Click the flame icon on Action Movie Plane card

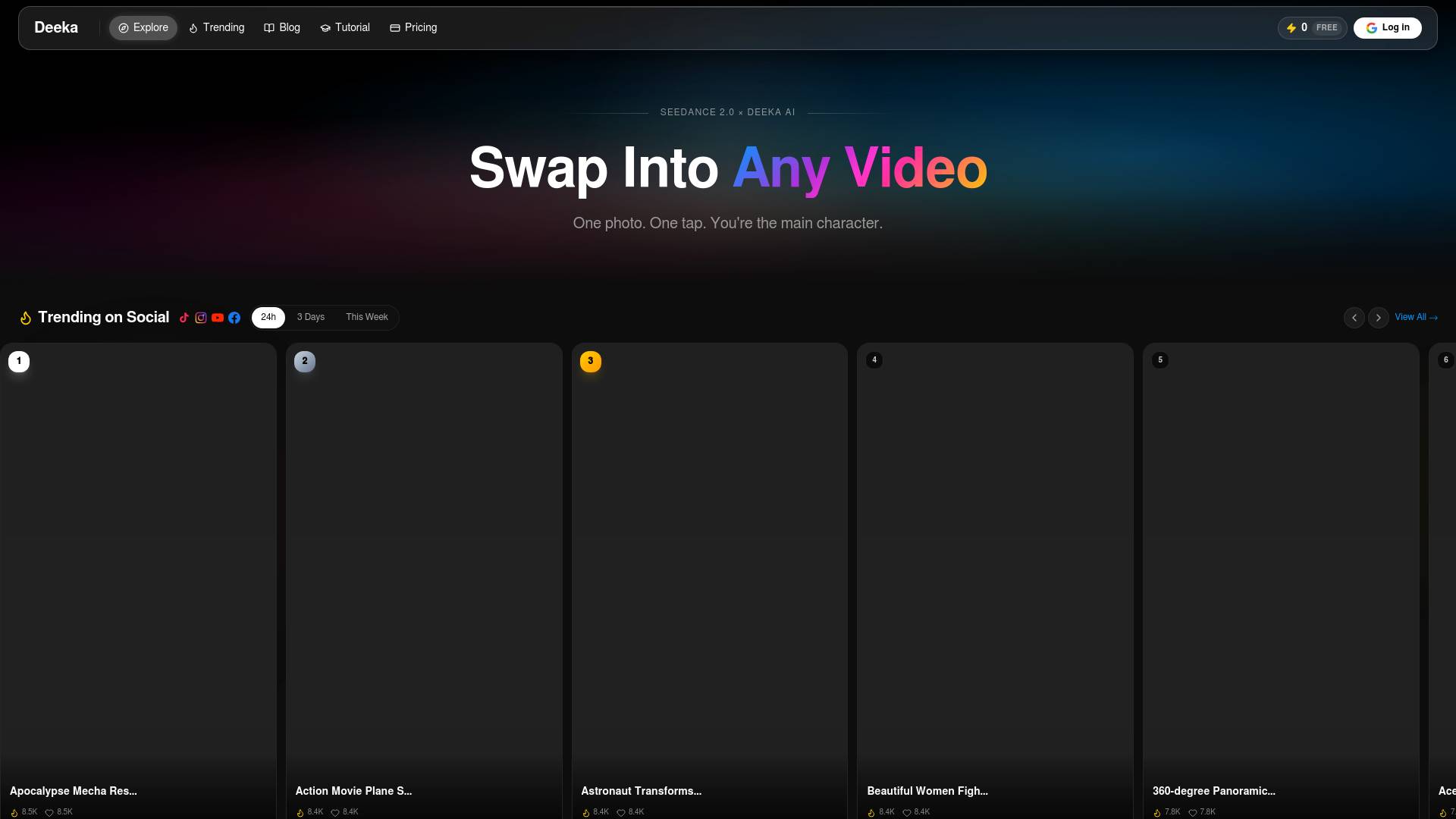[300, 812]
